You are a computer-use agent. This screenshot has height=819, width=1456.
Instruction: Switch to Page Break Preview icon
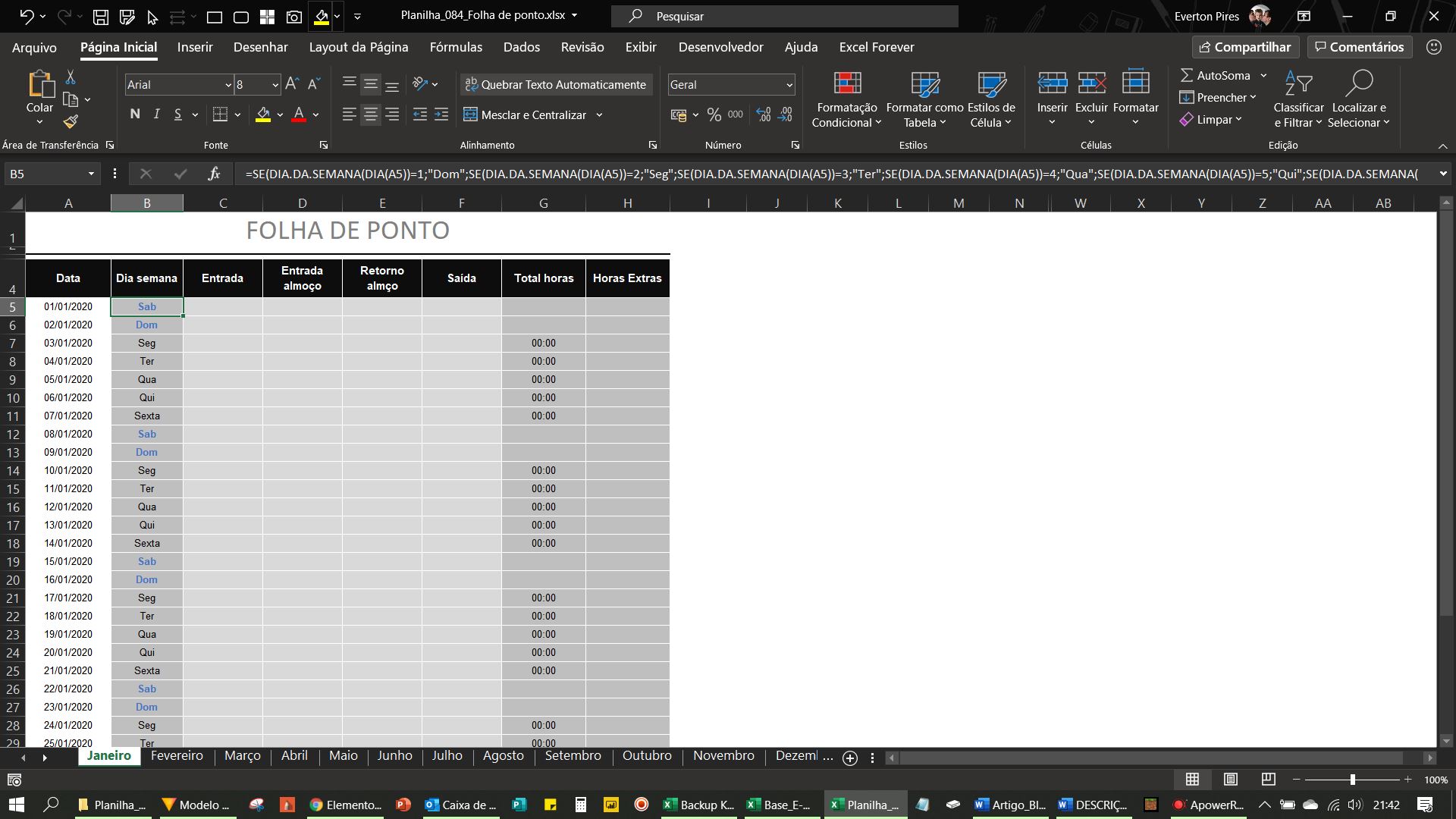tap(1268, 780)
